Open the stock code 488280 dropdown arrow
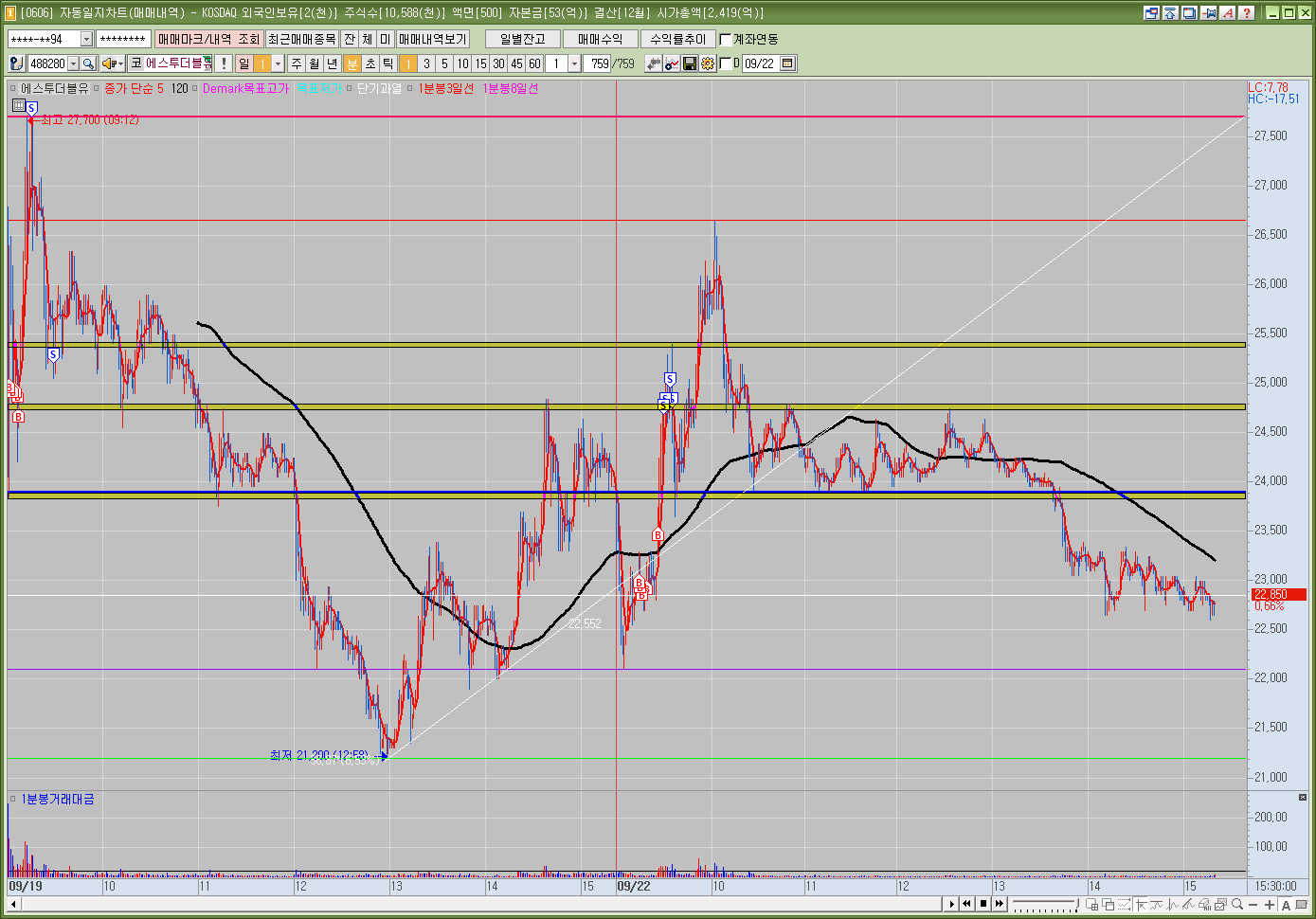This screenshot has height=919, width=1316. 73,63
